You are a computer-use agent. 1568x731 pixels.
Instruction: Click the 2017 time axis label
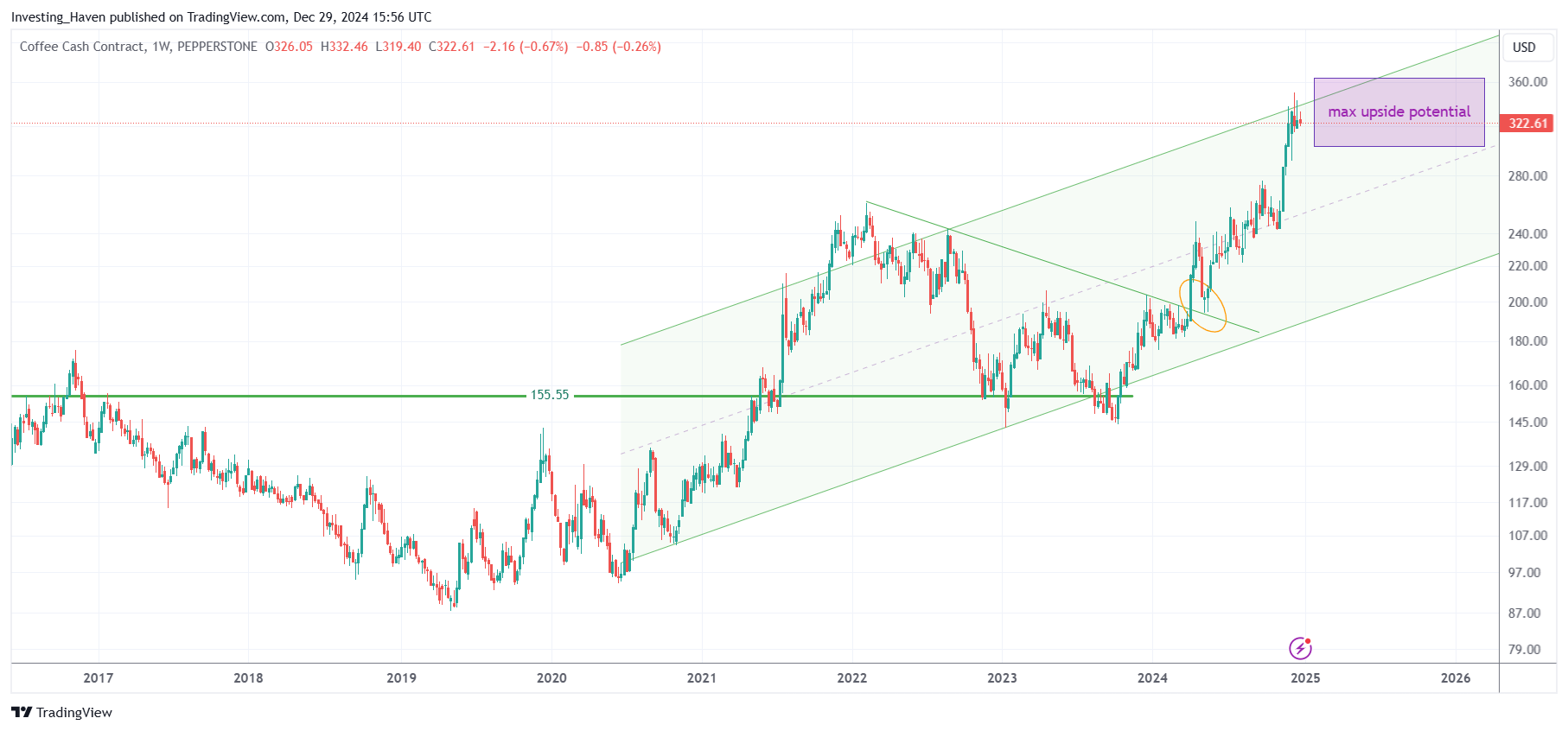point(98,678)
